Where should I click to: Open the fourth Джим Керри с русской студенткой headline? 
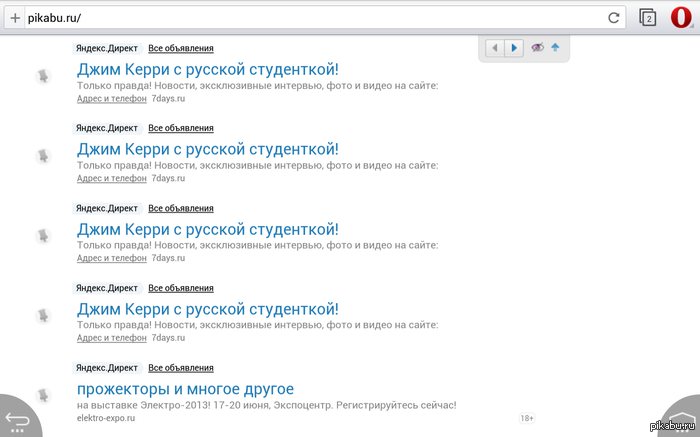pyautogui.click(x=208, y=309)
